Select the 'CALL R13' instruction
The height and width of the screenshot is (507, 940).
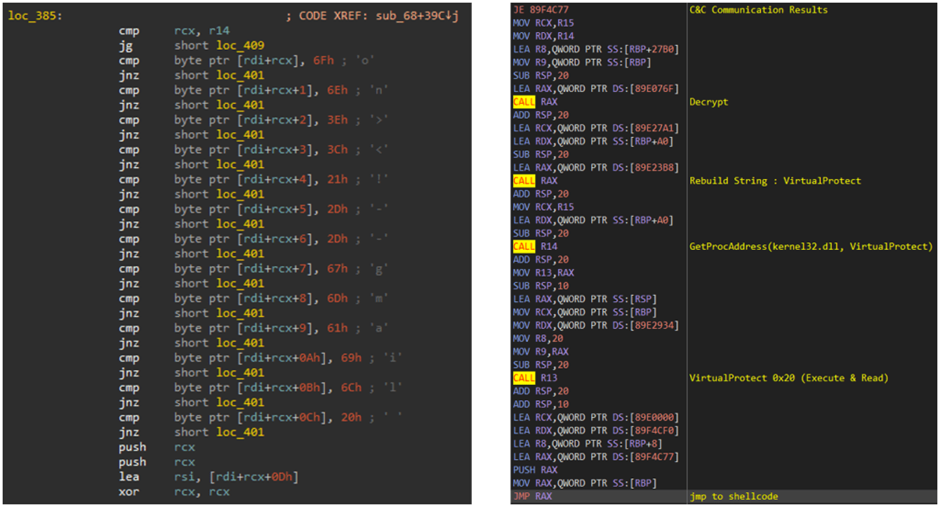tap(535, 378)
